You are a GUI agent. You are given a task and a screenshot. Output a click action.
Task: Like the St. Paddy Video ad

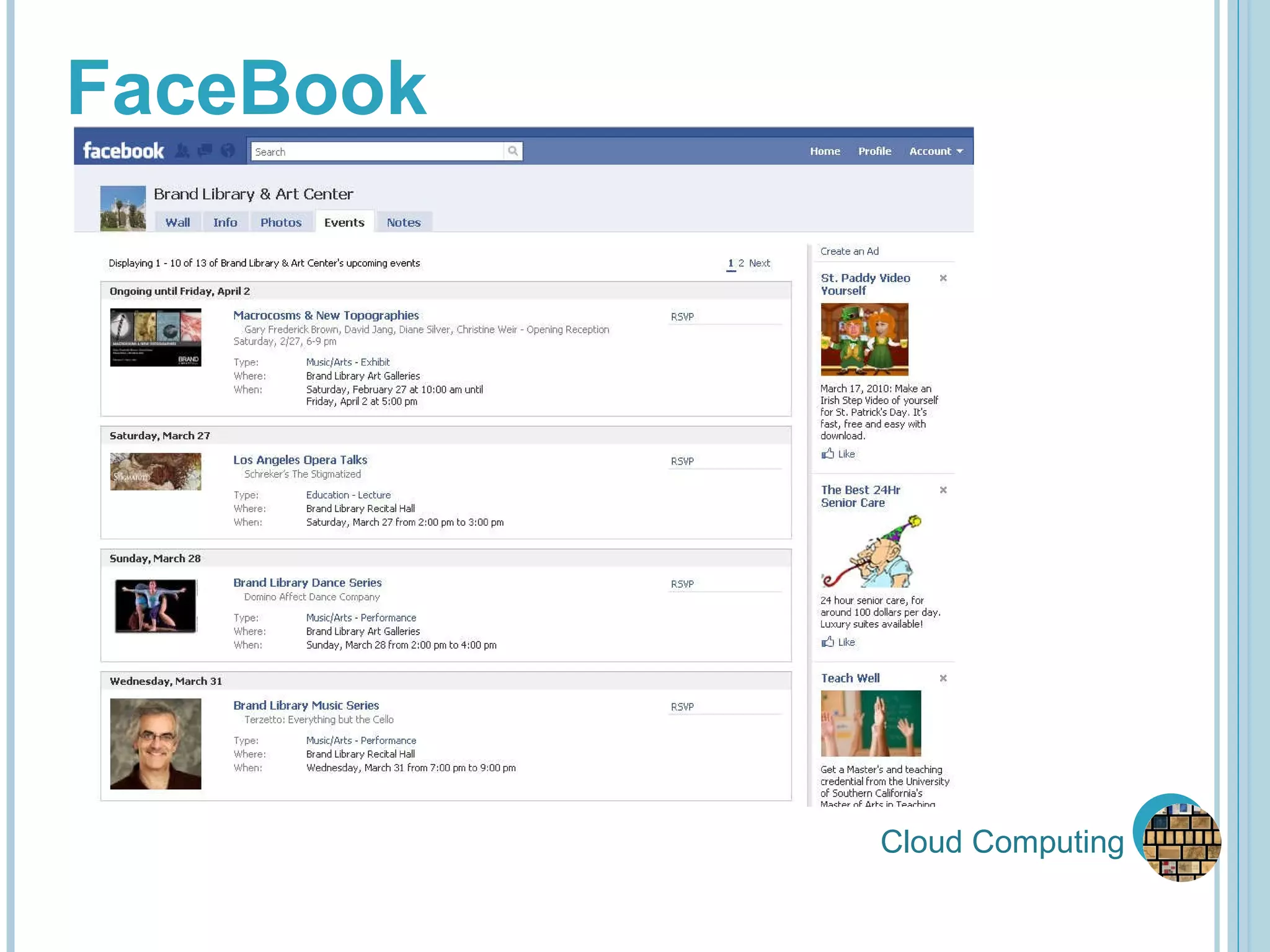(x=838, y=454)
